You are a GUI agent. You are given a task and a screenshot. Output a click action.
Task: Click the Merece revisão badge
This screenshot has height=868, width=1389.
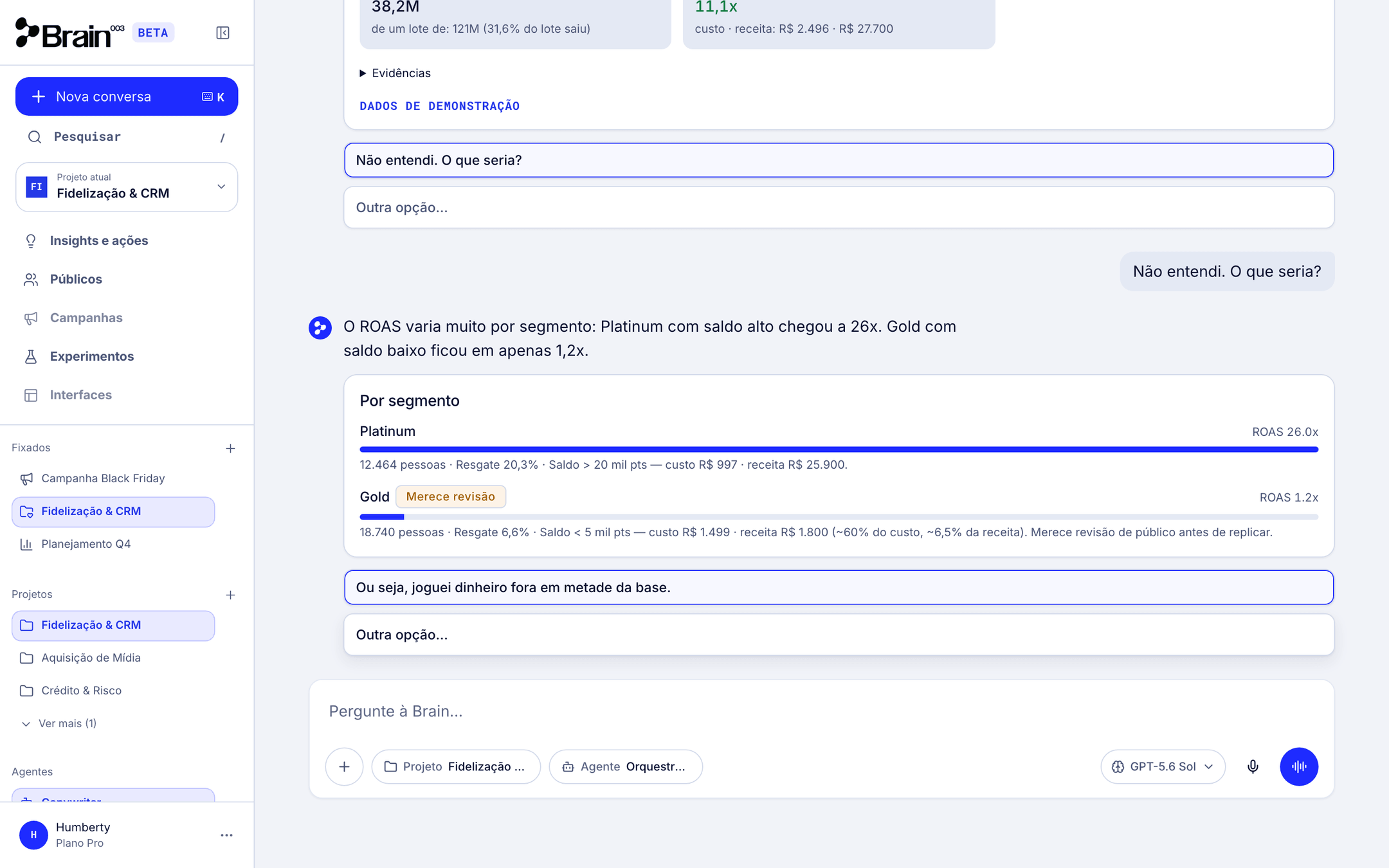coord(450,497)
